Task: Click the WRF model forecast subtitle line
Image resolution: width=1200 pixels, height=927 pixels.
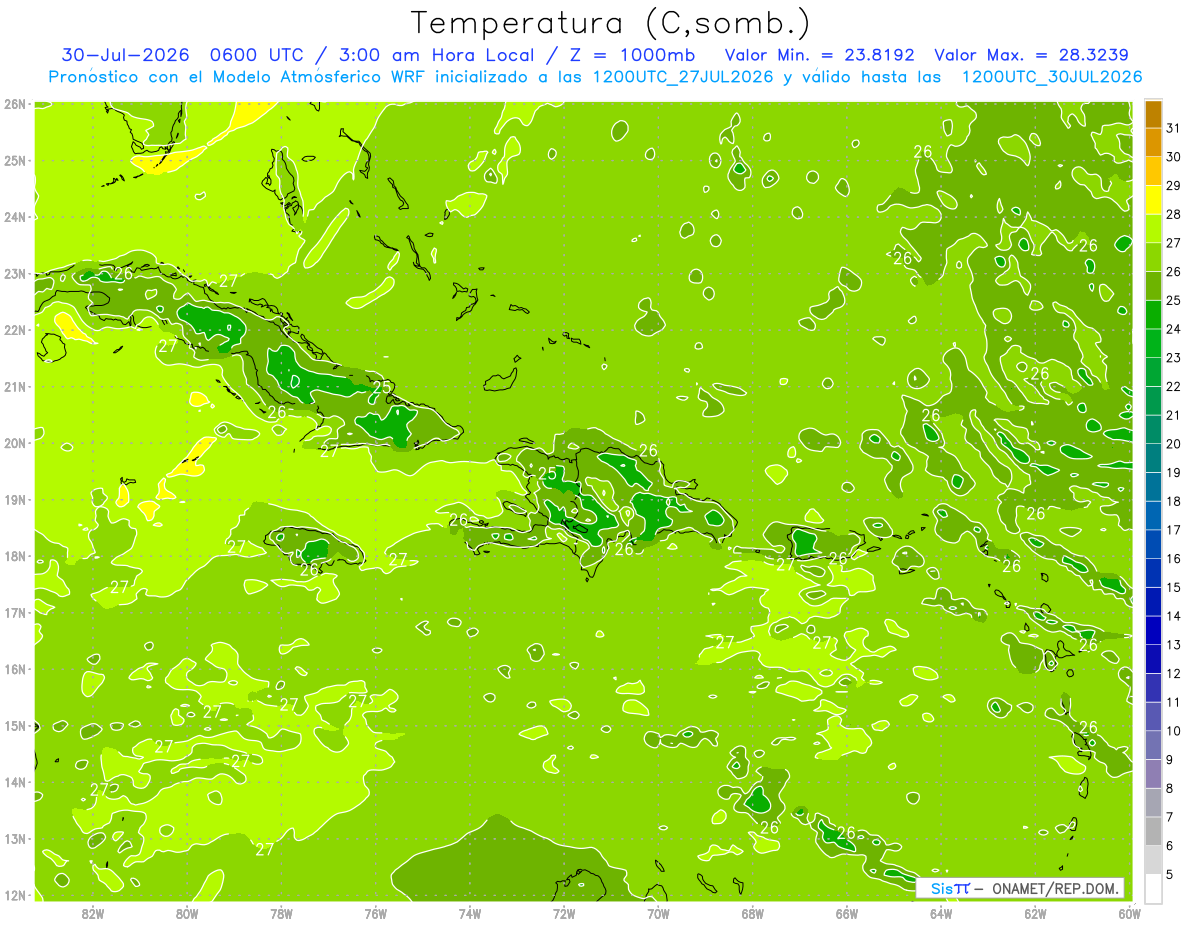Action: [594, 77]
